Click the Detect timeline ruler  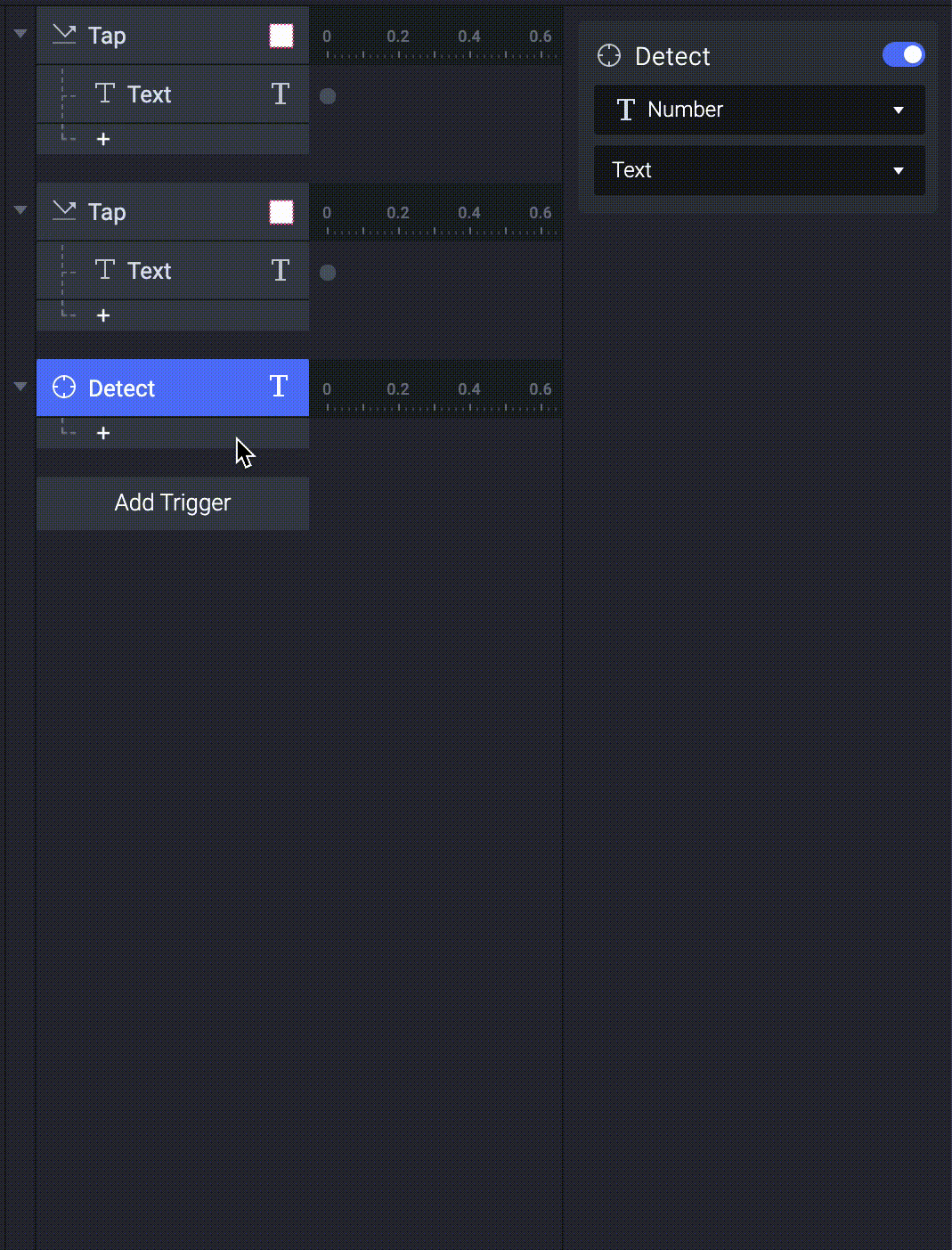(x=436, y=388)
